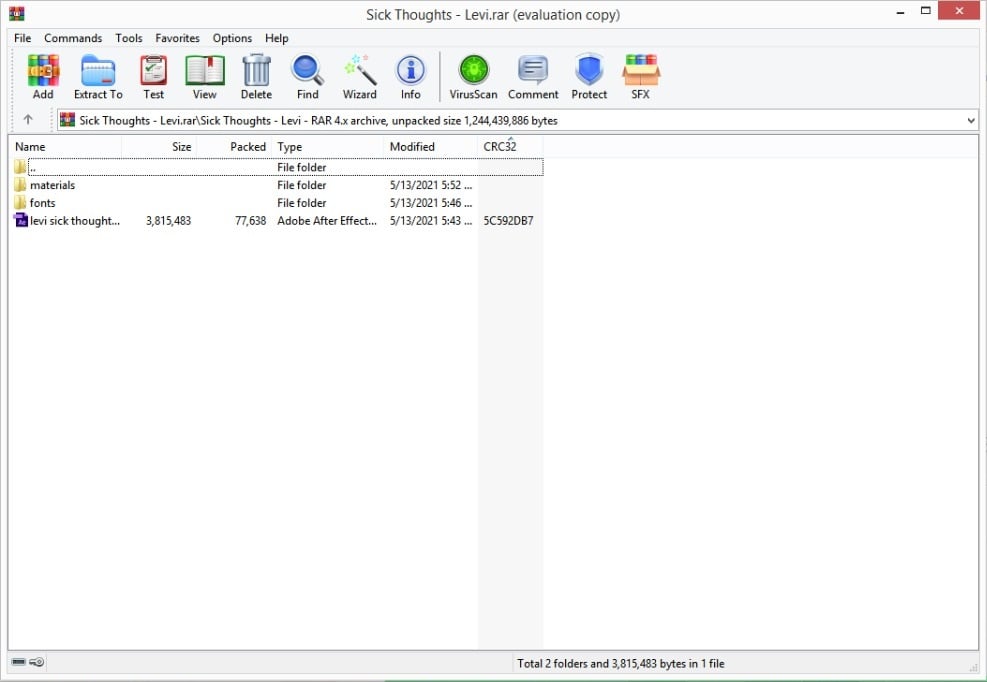The image size is (987, 682).
Task: Sort by Type column header
Action: pyautogui.click(x=327, y=147)
